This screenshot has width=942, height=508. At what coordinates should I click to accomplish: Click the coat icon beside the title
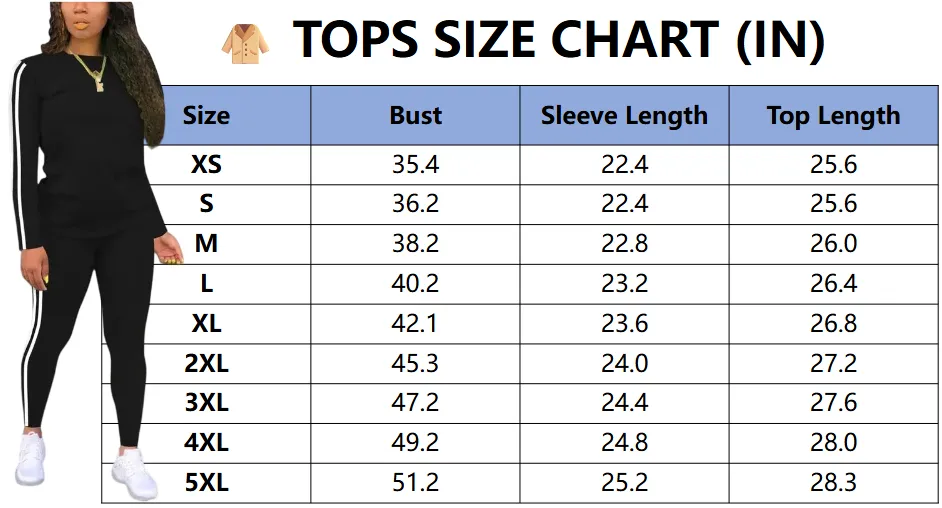tap(244, 42)
